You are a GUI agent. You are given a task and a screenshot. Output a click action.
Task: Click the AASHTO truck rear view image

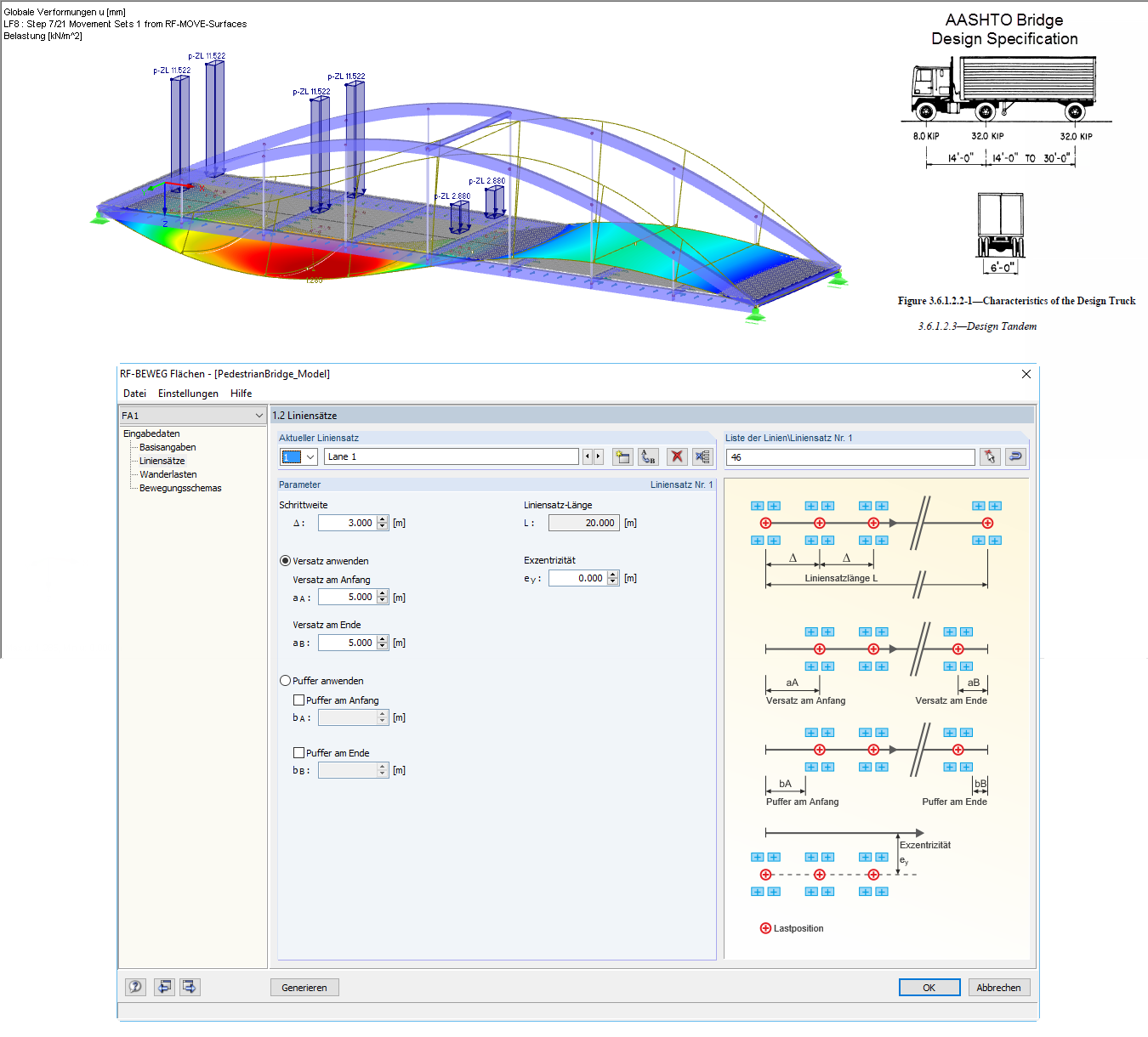tap(1001, 225)
